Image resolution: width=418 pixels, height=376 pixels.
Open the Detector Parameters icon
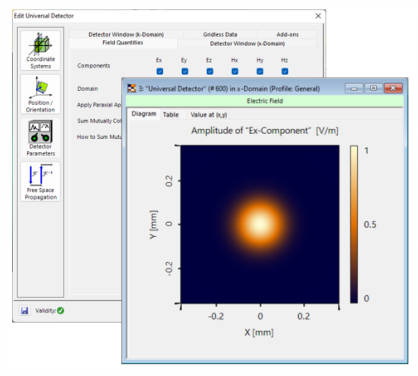40,138
